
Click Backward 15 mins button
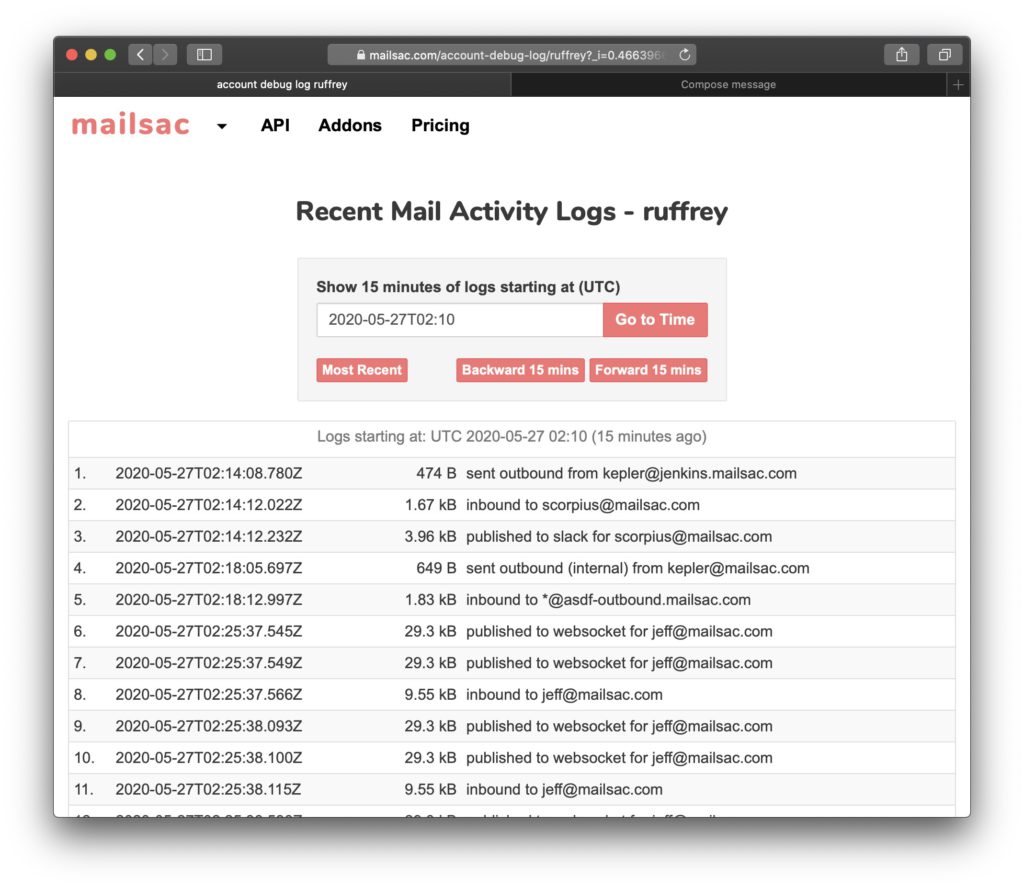(520, 370)
